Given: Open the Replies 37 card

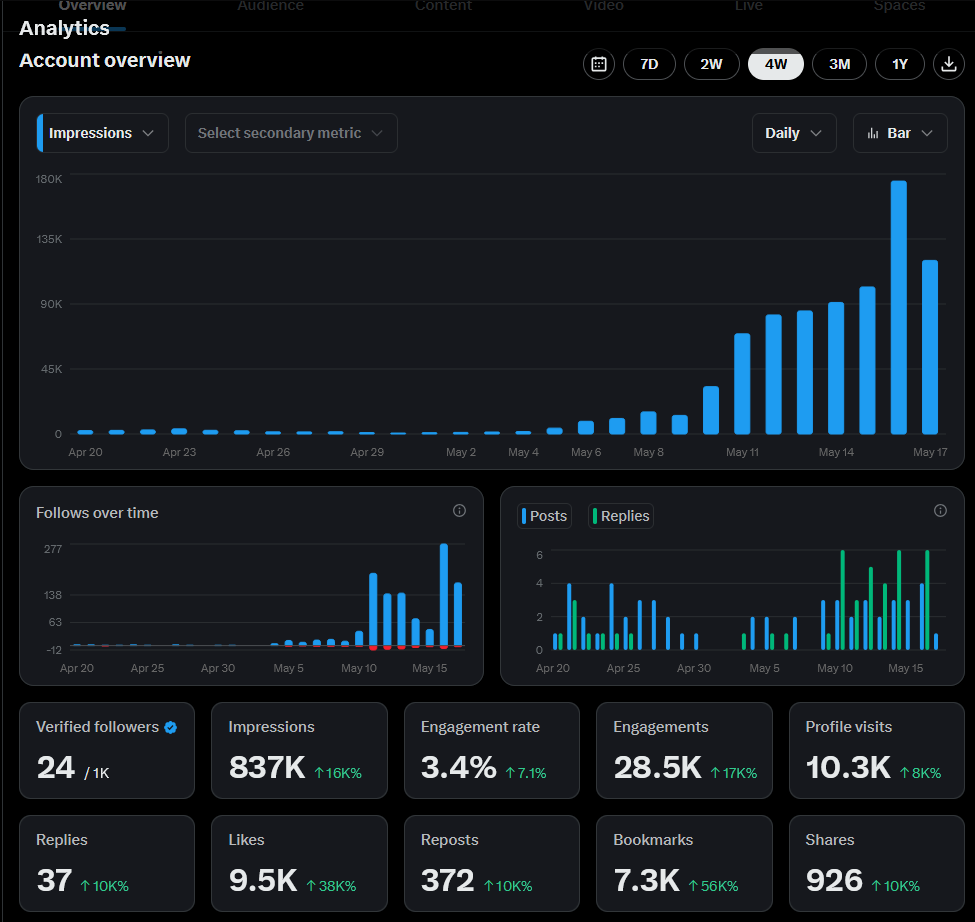Looking at the screenshot, I should pyautogui.click(x=107, y=864).
